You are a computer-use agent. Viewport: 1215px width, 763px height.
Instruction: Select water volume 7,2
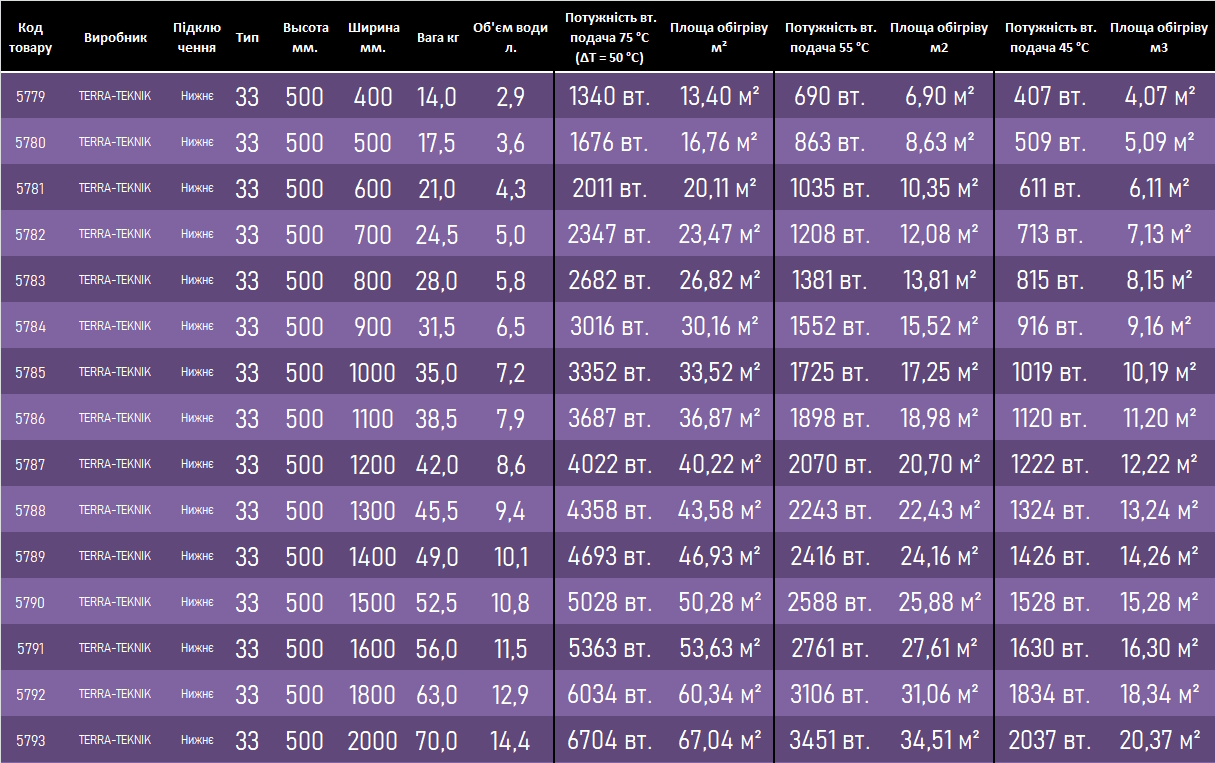[x=510, y=373]
